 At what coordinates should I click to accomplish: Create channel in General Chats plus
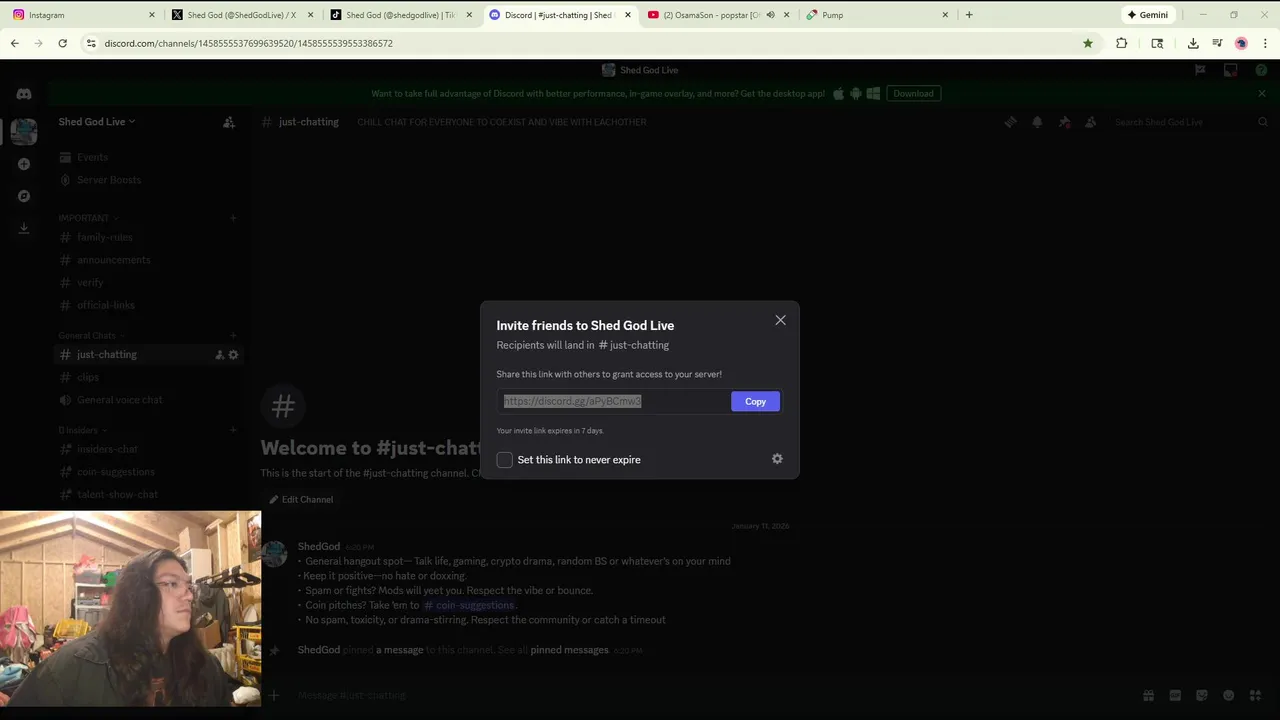pos(233,336)
